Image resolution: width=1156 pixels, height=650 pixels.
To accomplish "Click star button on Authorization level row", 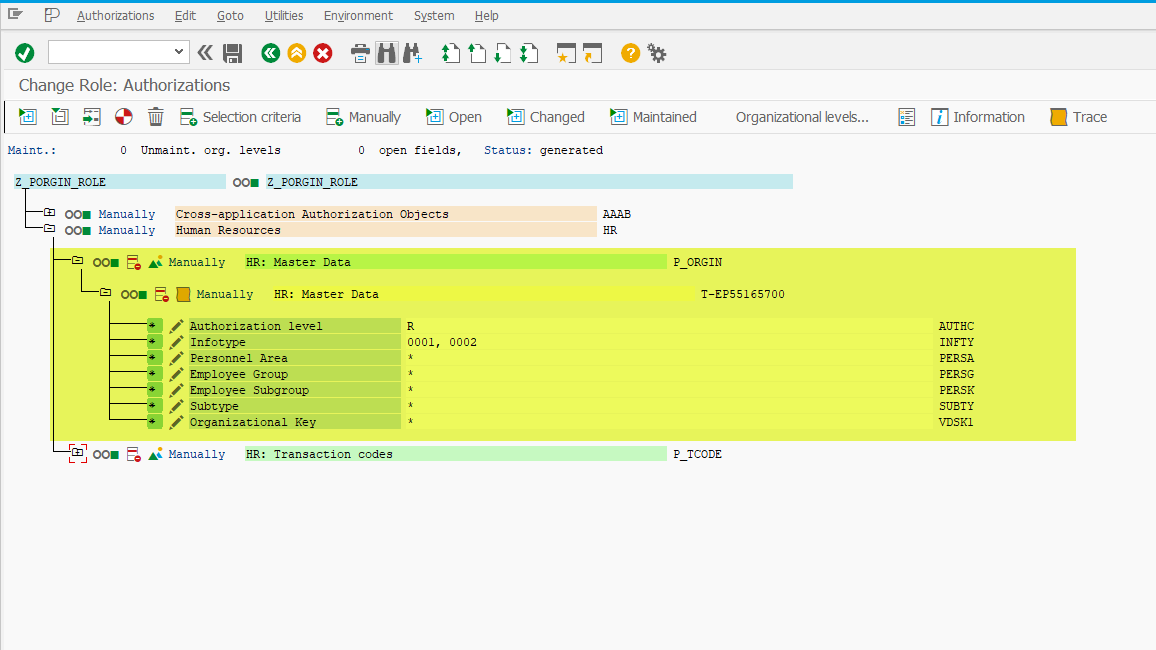I will pos(154,326).
